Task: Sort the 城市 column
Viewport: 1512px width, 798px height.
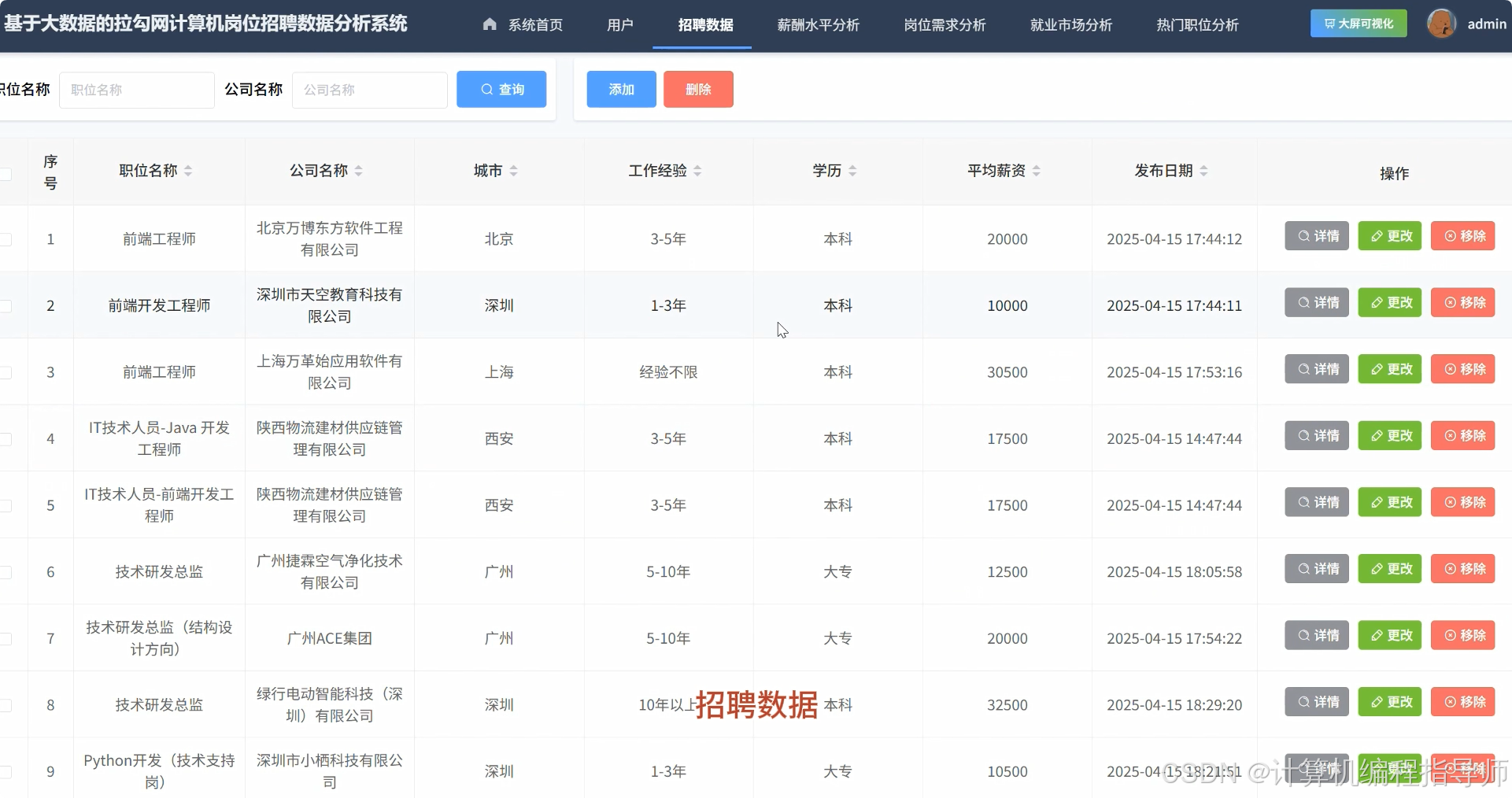Action: [x=516, y=170]
